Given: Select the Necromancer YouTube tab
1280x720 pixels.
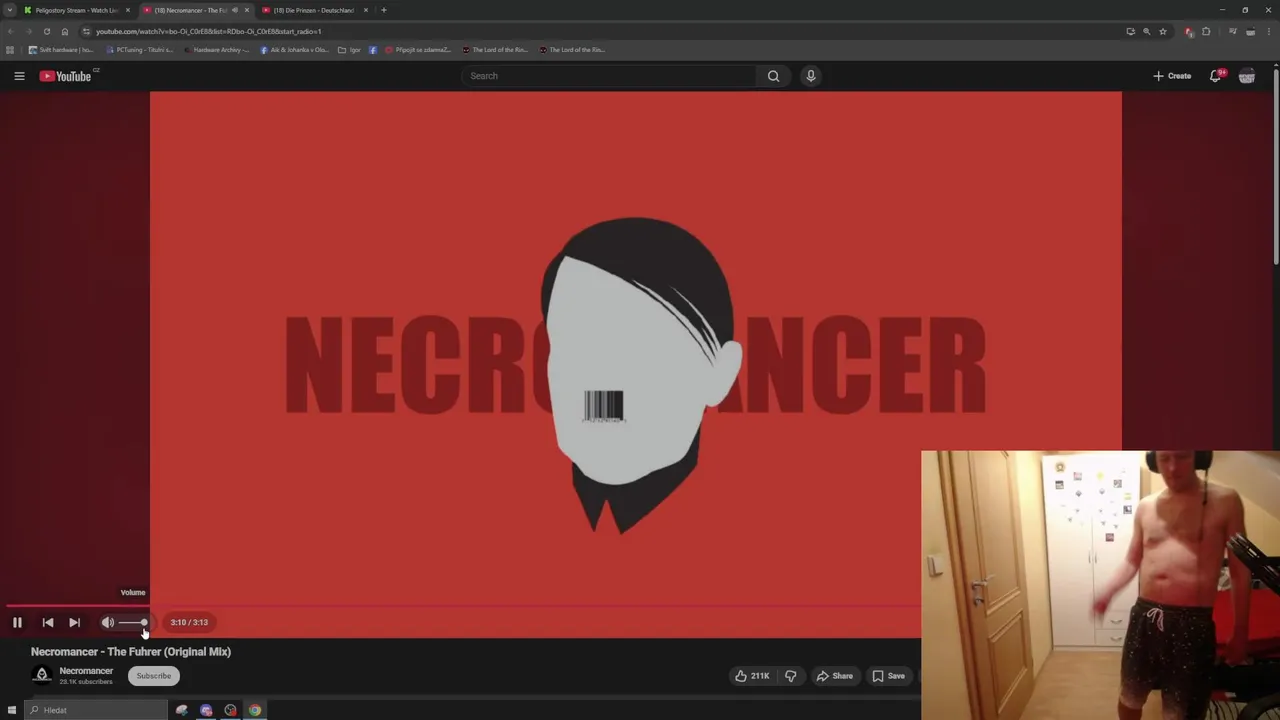Looking at the screenshot, I should 188,10.
